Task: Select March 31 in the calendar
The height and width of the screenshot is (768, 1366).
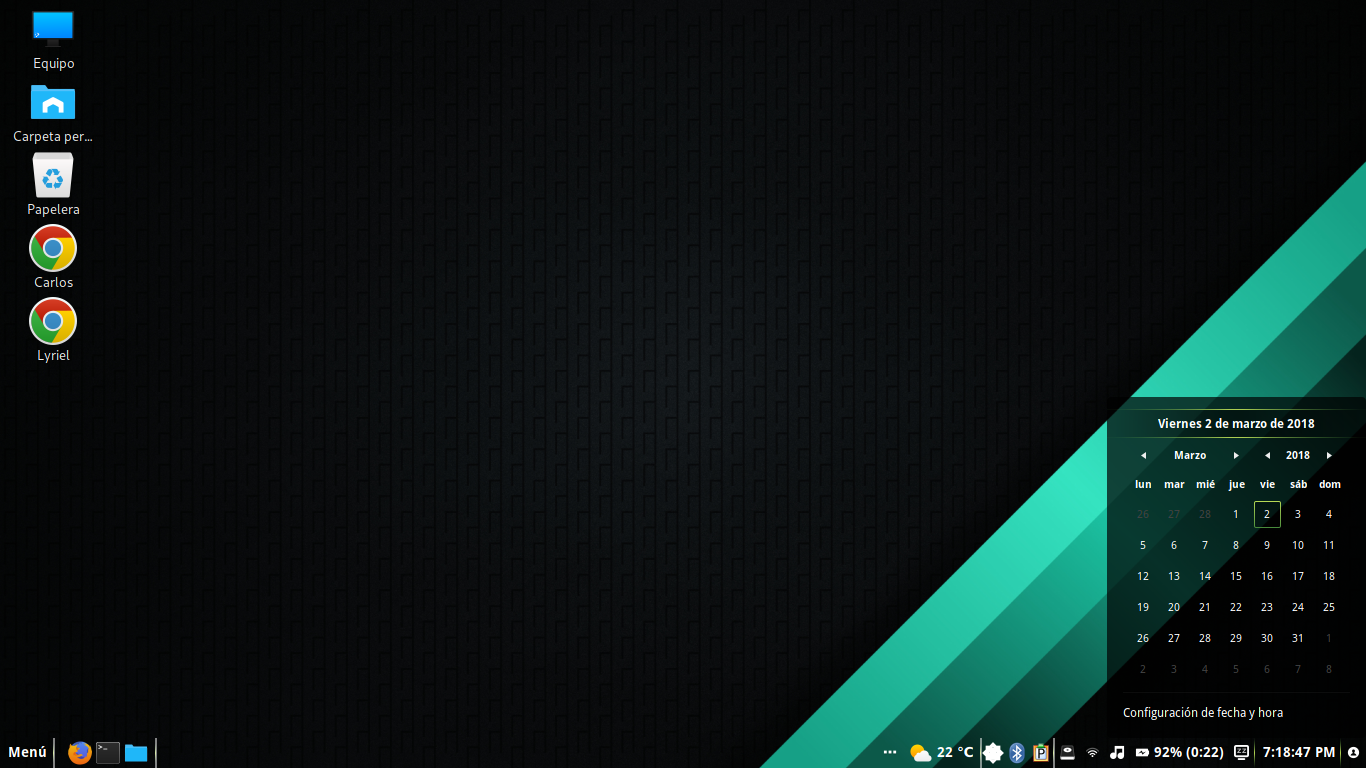Action: tap(1298, 638)
